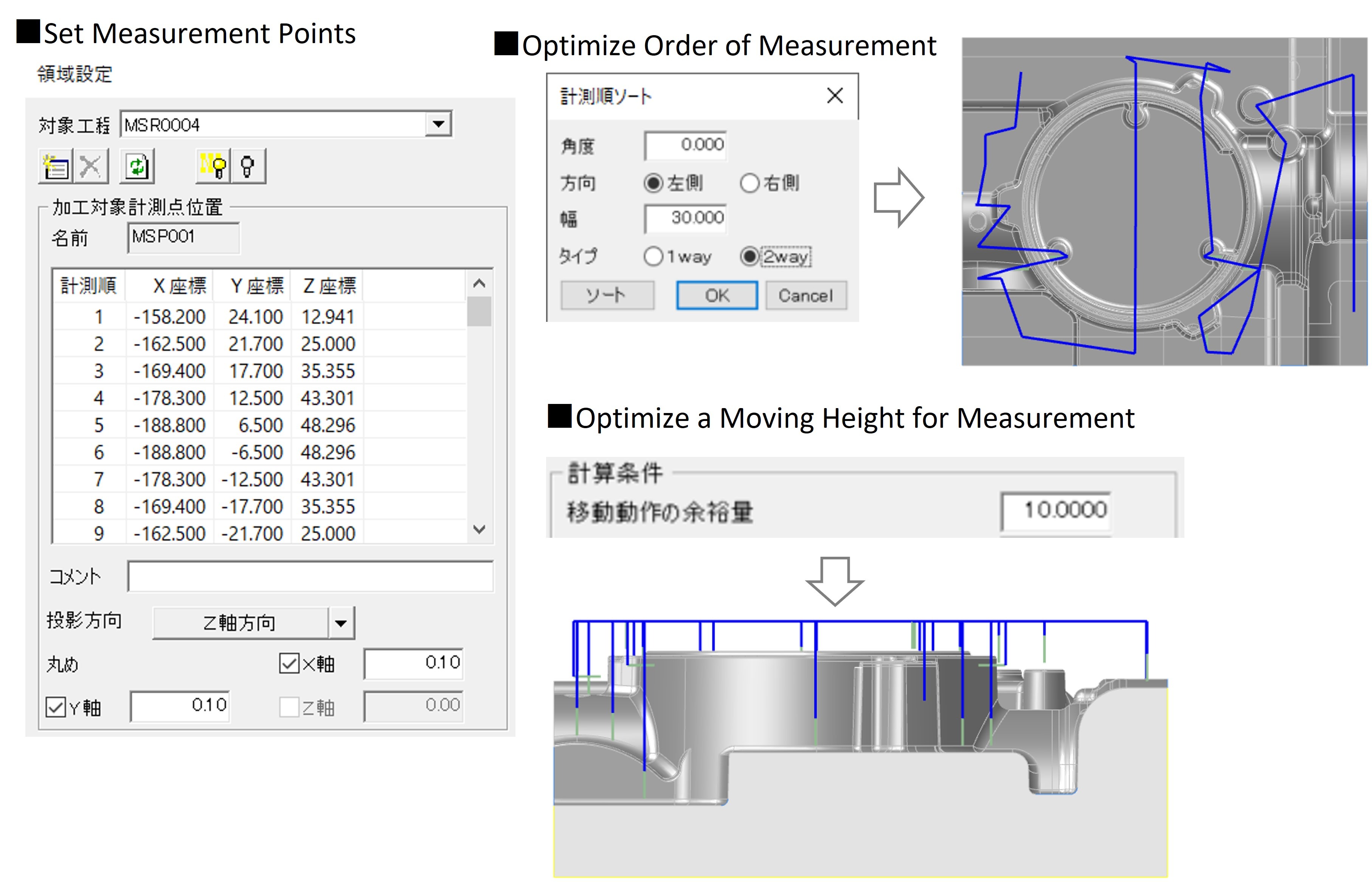Screen dimensions: 1372x882
Task: Open the 対象工程 MSR0004 dropdown
Action: pyautogui.click(x=439, y=124)
